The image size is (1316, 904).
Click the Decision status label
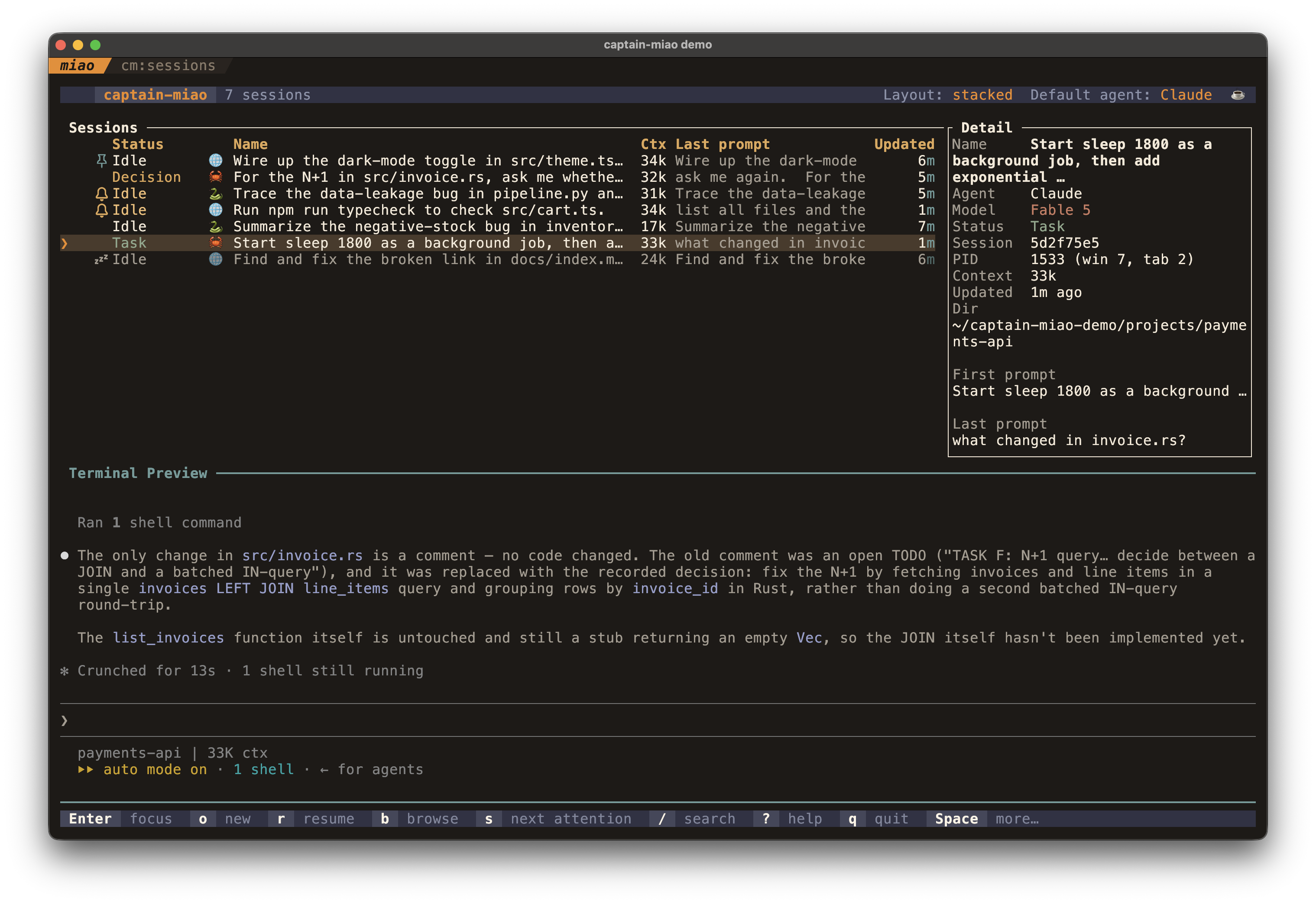tap(146, 177)
